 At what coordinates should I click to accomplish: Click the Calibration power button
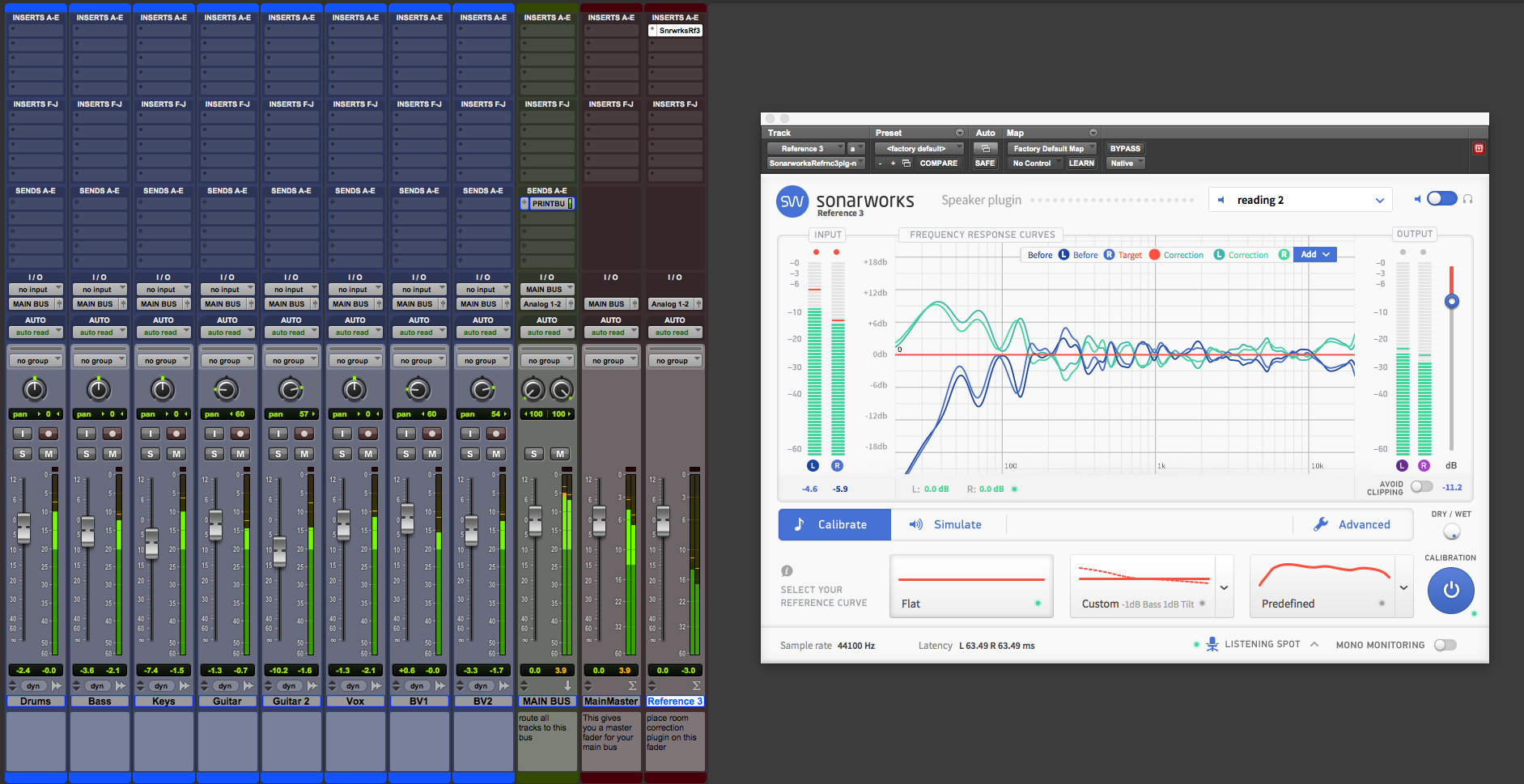click(1451, 590)
